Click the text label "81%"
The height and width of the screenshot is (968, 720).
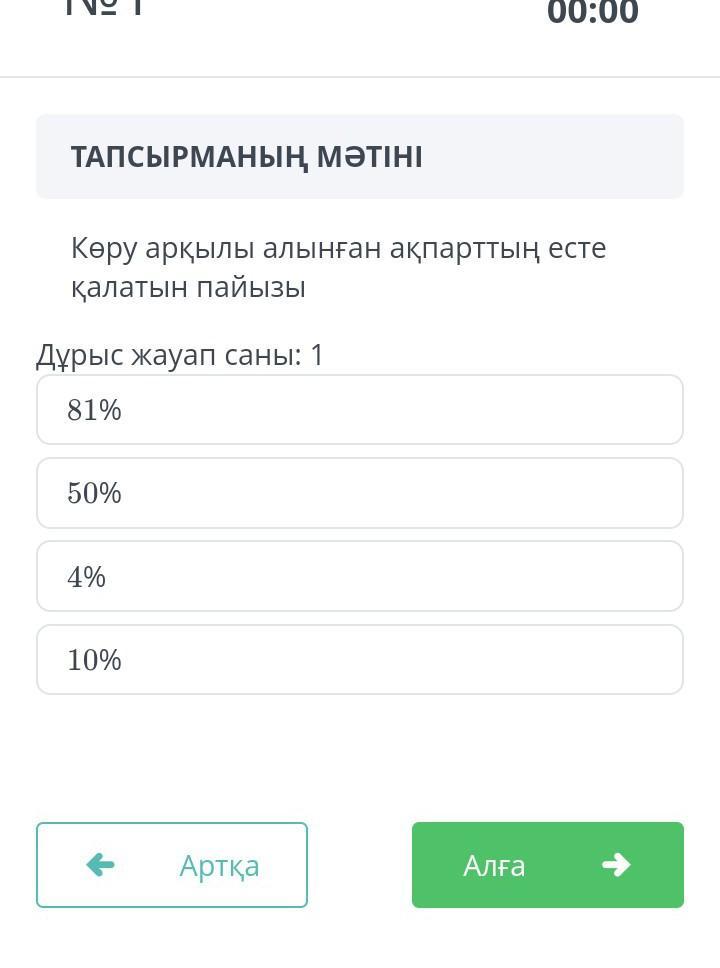click(94, 410)
